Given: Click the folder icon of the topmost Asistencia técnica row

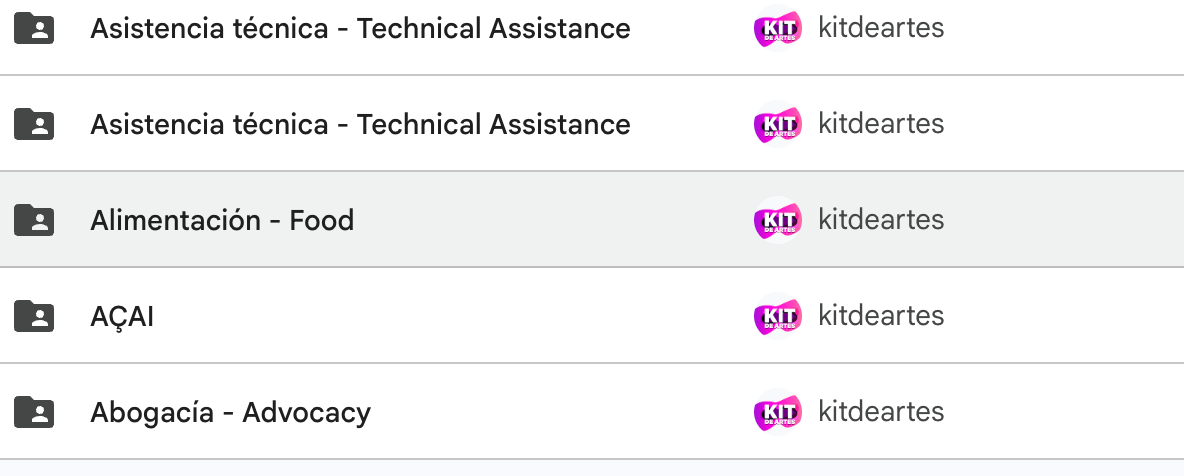Looking at the screenshot, I should 34,28.
